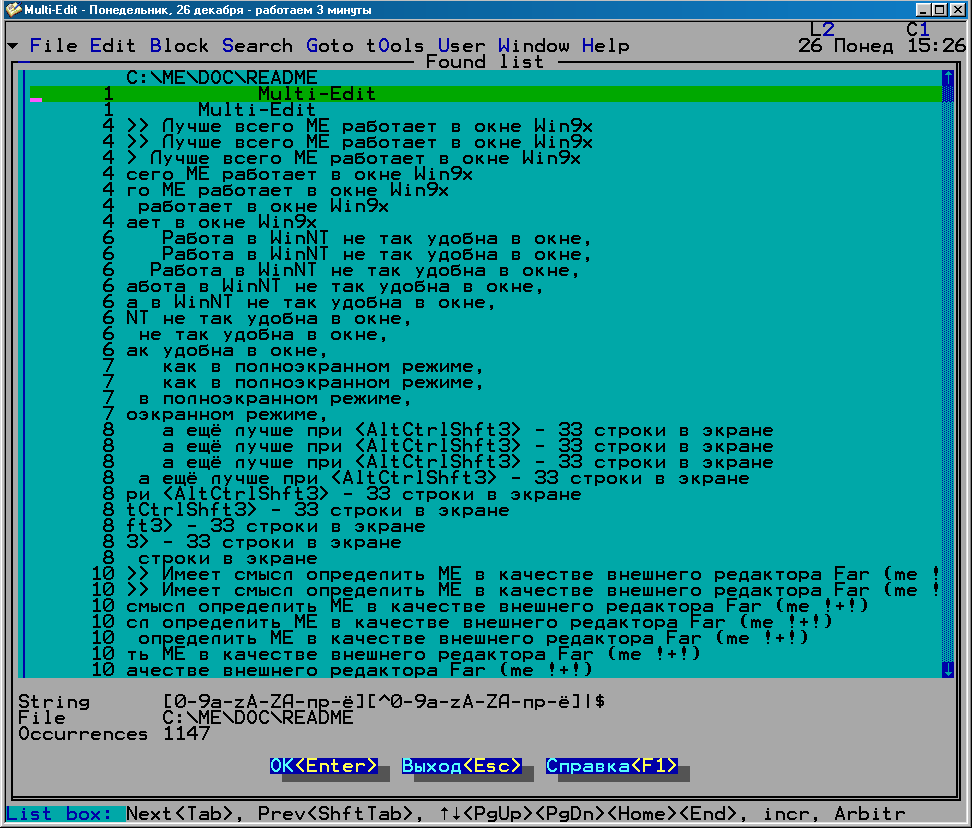Image resolution: width=972 pixels, height=828 pixels.
Task: Minimize the Multi-Edit window
Action: pos(923,10)
